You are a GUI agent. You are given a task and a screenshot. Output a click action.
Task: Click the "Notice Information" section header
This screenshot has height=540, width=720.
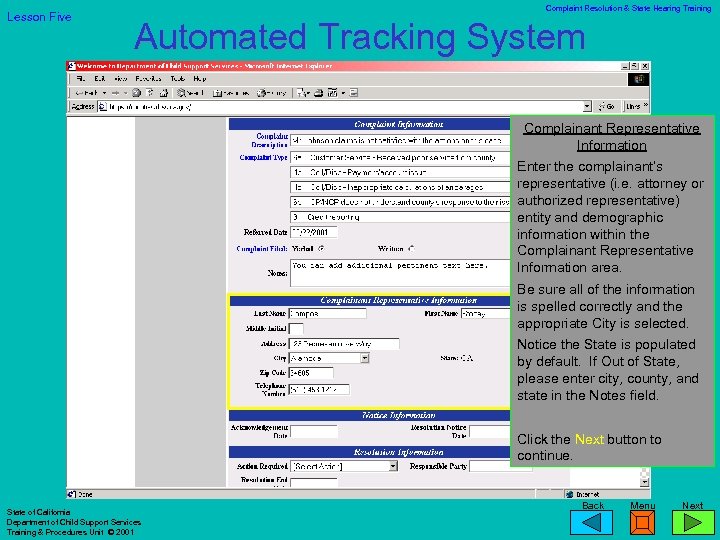coord(398,415)
